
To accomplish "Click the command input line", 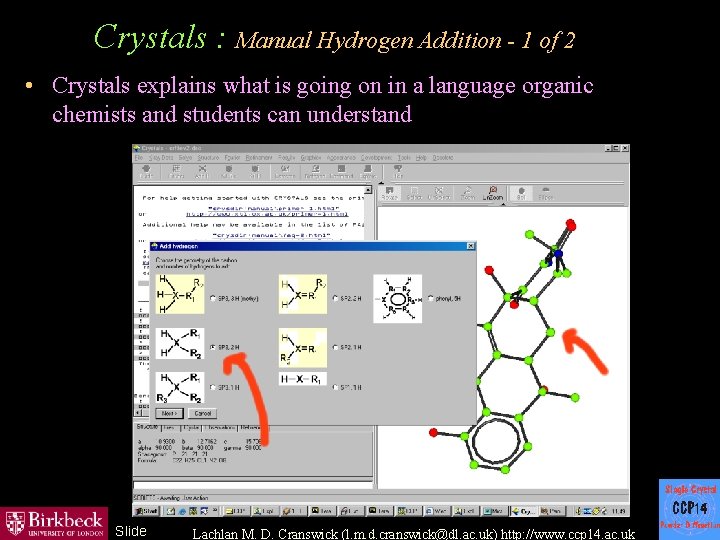I will pos(253,485).
